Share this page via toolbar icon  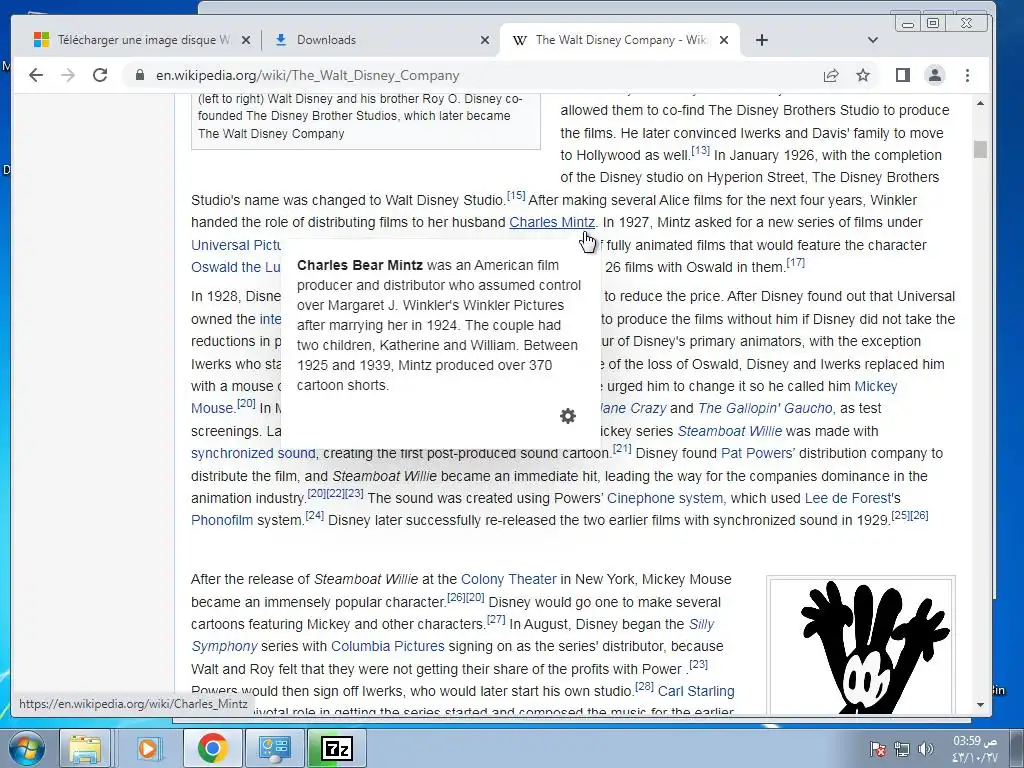pos(831,75)
